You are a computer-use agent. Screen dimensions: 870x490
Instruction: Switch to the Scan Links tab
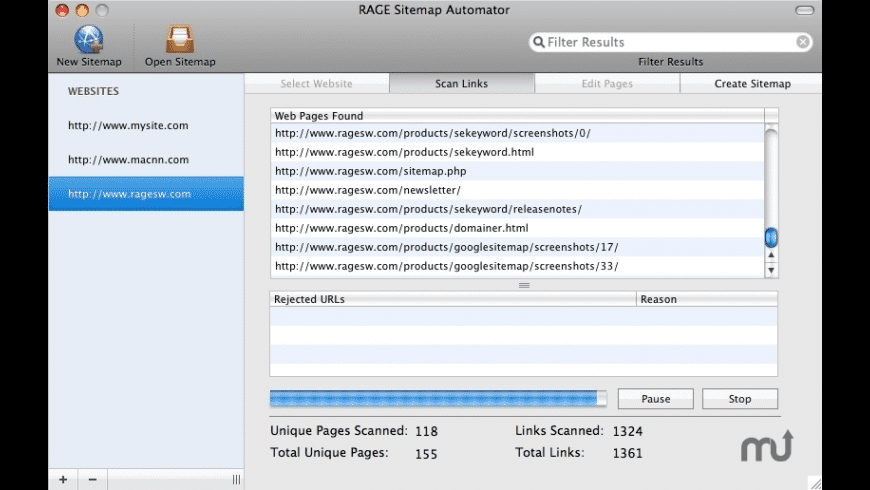[x=461, y=84]
